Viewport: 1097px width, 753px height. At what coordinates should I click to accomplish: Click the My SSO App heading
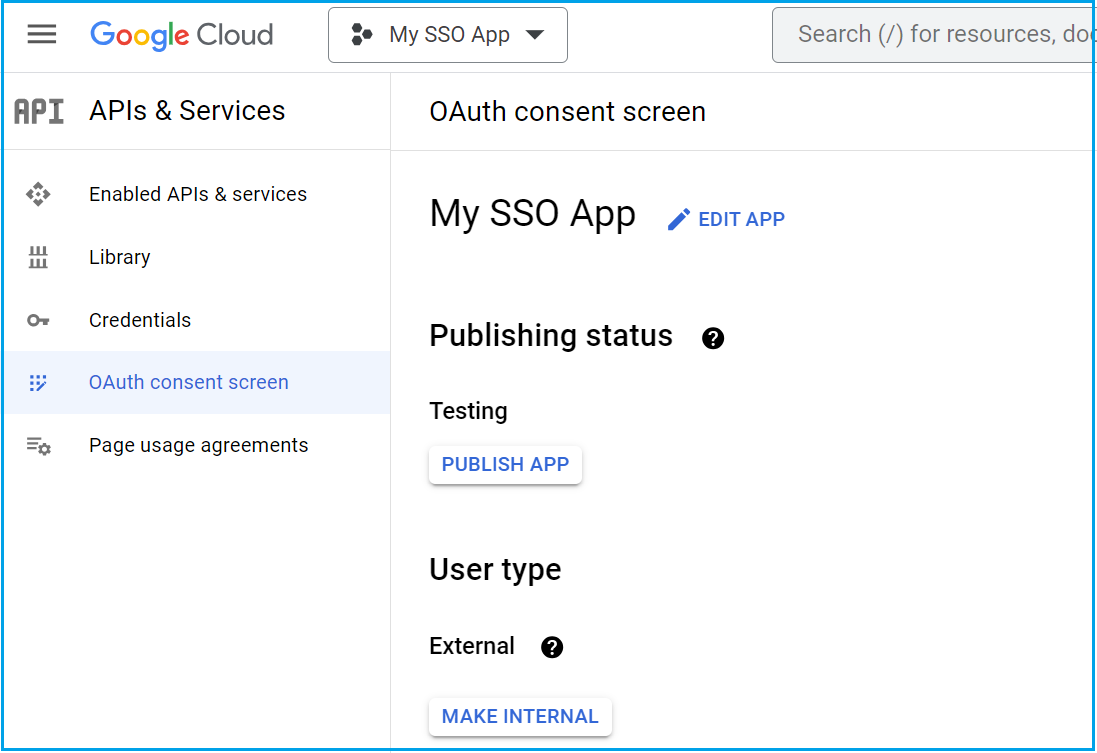(x=532, y=214)
